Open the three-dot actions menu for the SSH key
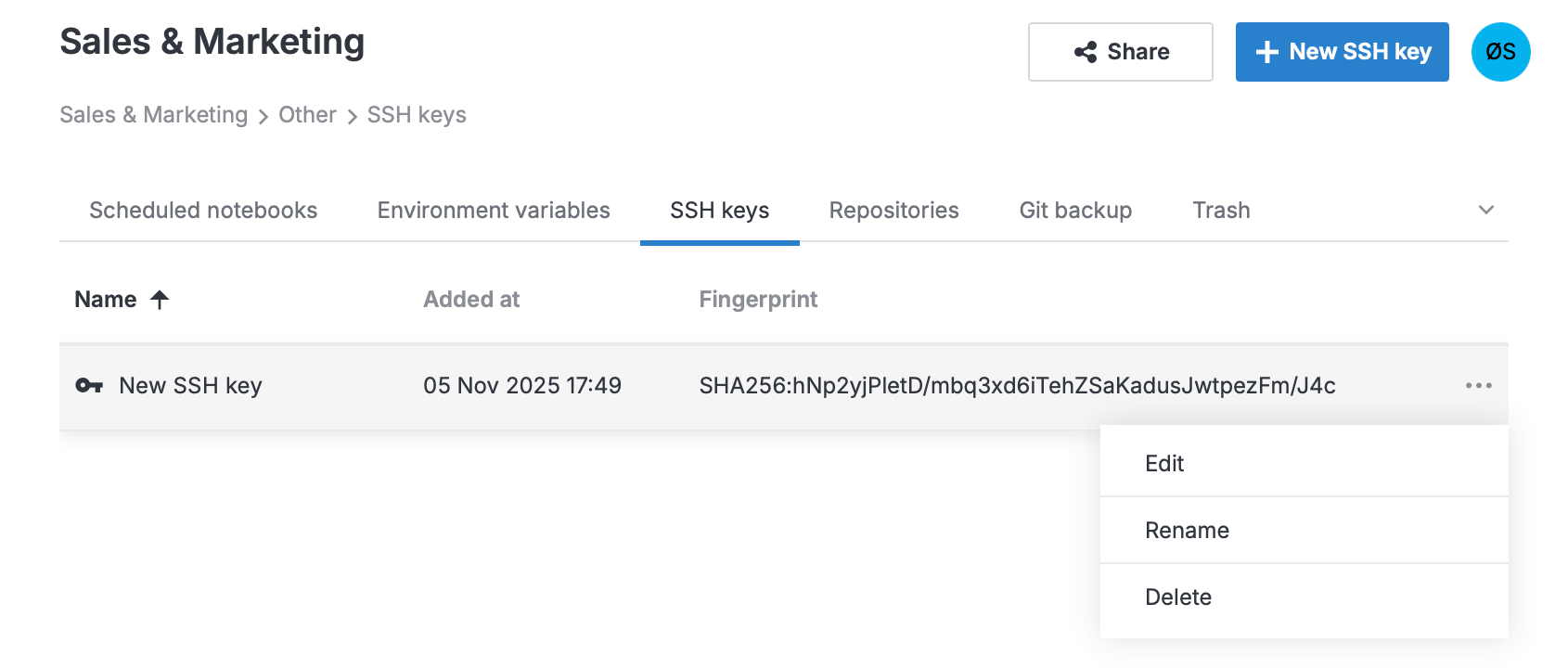The width and height of the screenshot is (1568, 668). 1479,386
